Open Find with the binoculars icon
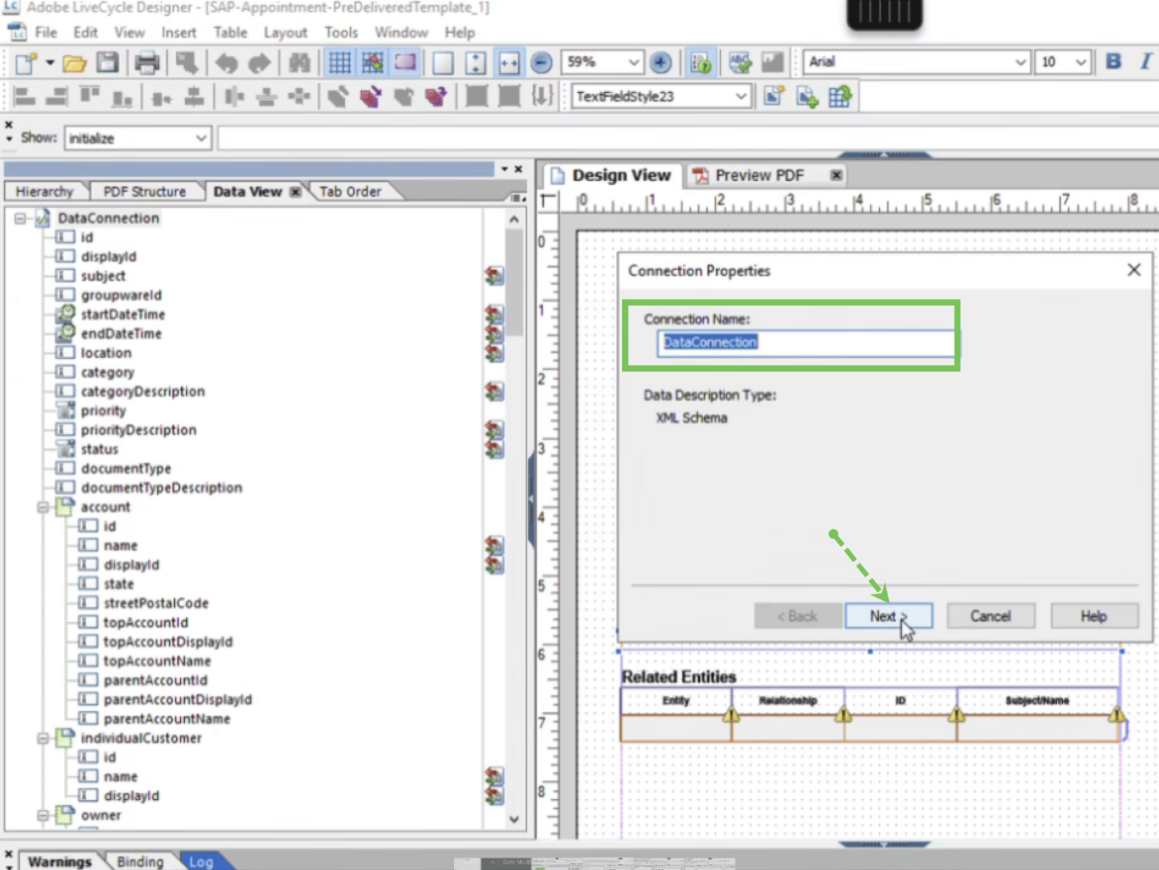Screen dimensions: 1159x870 [299, 63]
